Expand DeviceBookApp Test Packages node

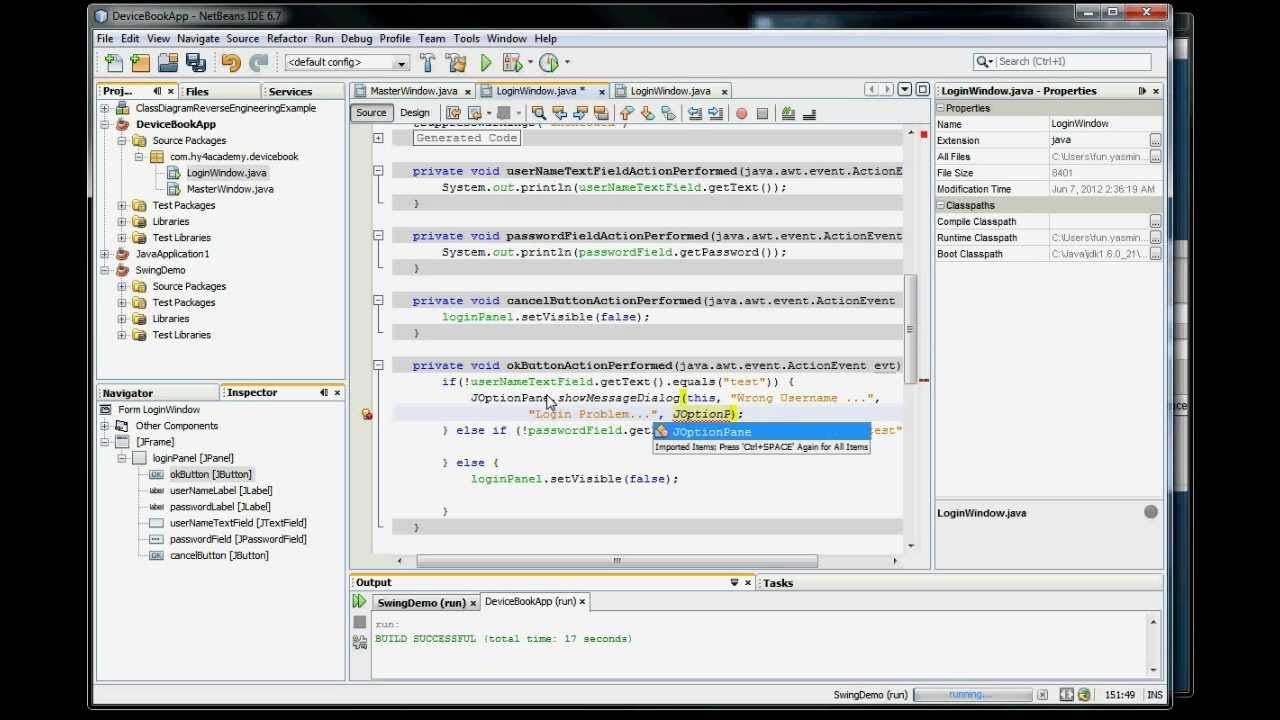click(x=122, y=205)
